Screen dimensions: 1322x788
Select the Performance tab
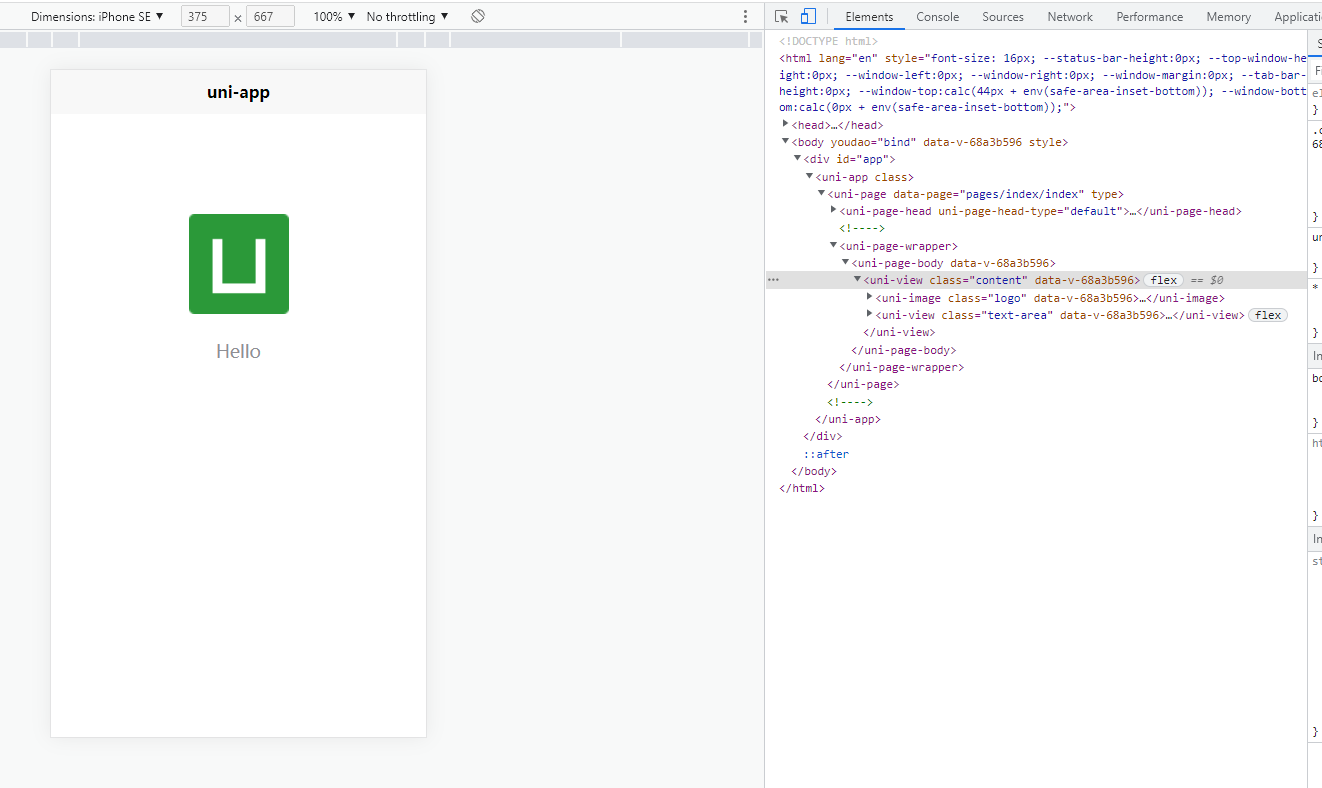tap(1149, 17)
